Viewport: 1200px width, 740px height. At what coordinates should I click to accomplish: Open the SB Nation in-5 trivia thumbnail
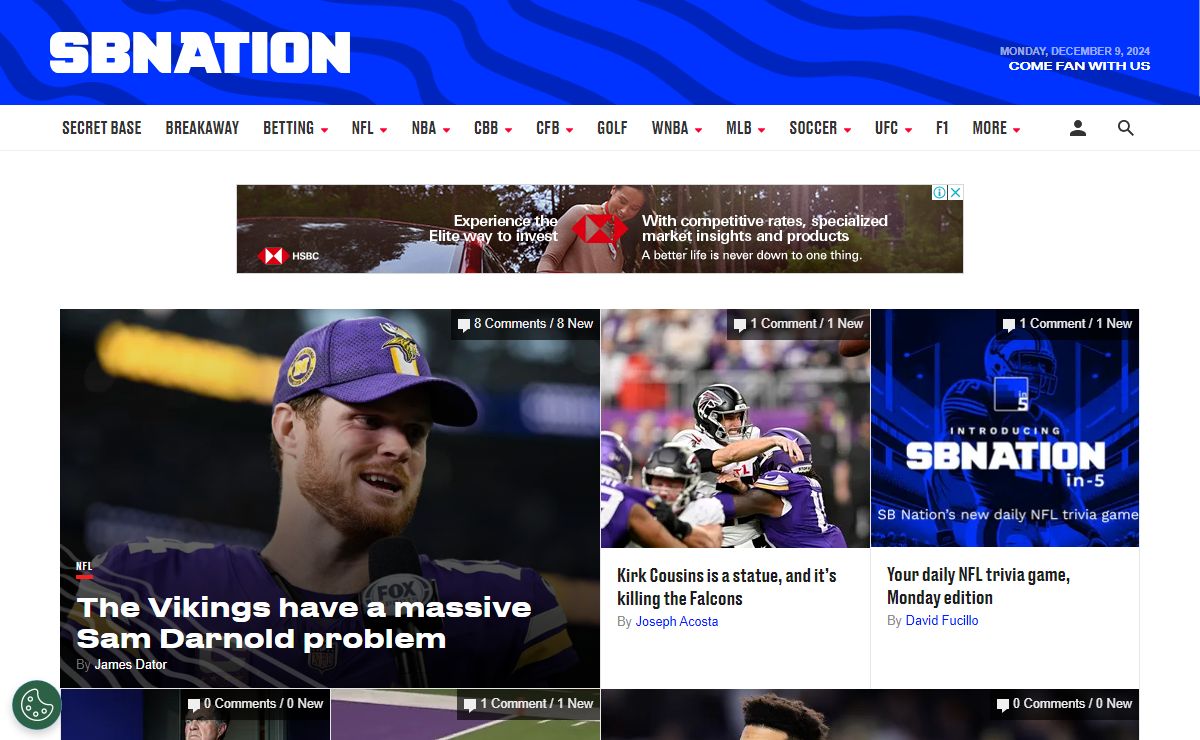(x=1005, y=428)
